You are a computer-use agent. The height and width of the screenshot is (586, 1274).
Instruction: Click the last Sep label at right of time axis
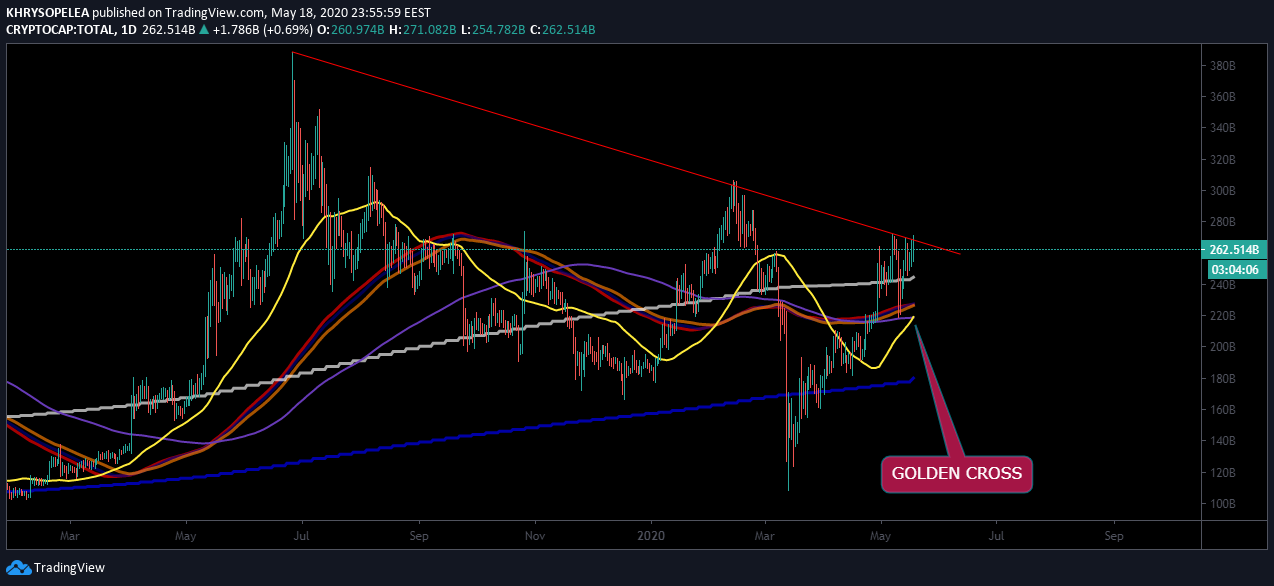coord(1114,536)
